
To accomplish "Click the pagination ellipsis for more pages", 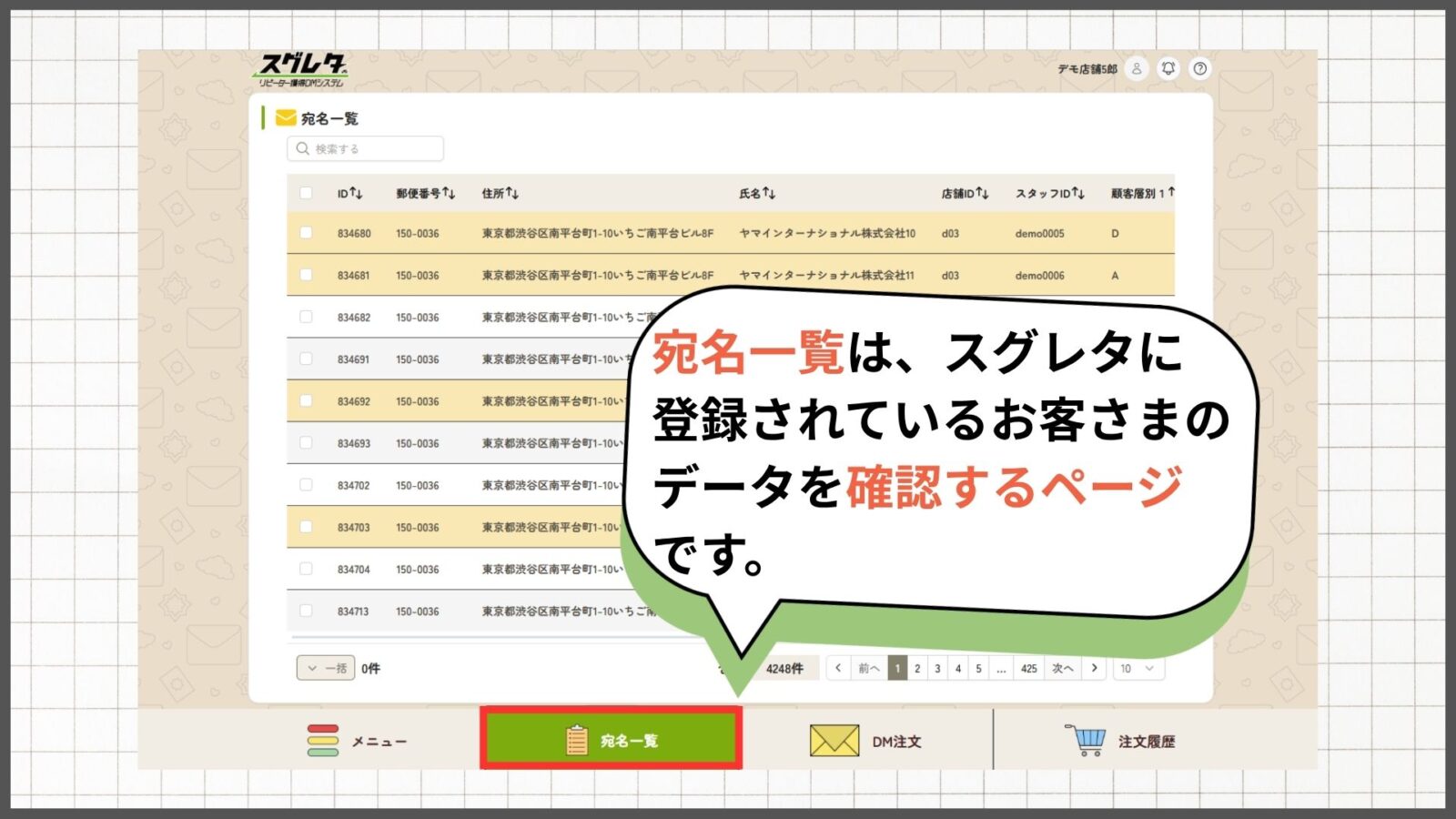I will coord(1001,668).
